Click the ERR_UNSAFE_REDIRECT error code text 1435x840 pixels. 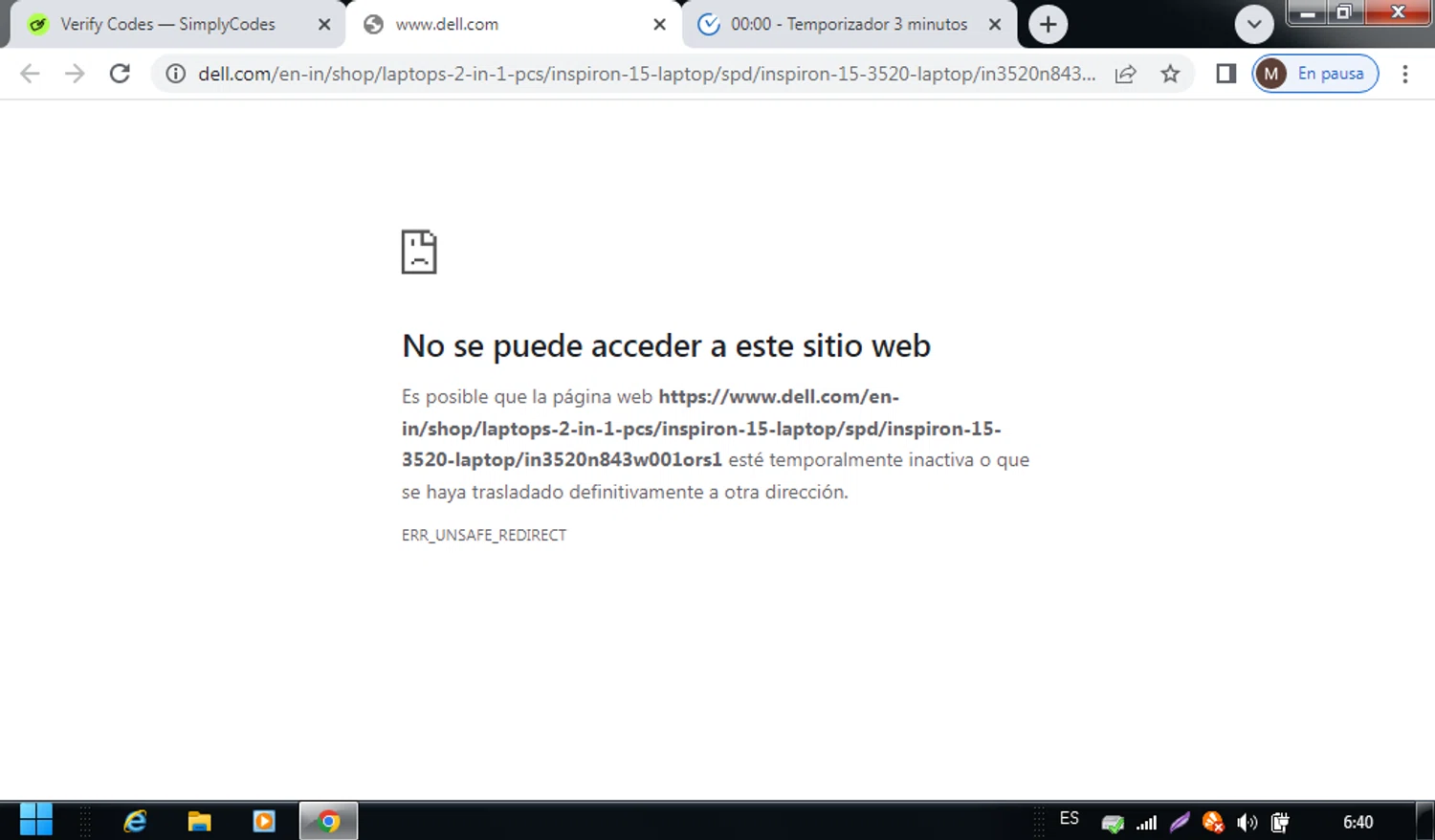point(484,535)
